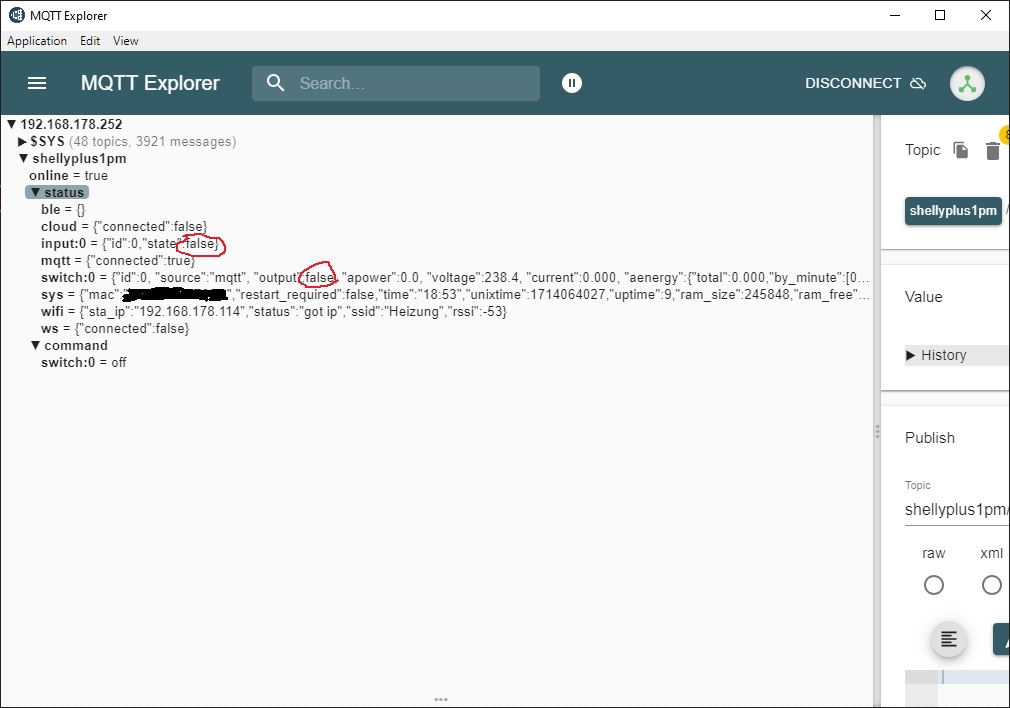The height and width of the screenshot is (708, 1010).
Task: Click the vertical panel divider handle
Action: [877, 431]
